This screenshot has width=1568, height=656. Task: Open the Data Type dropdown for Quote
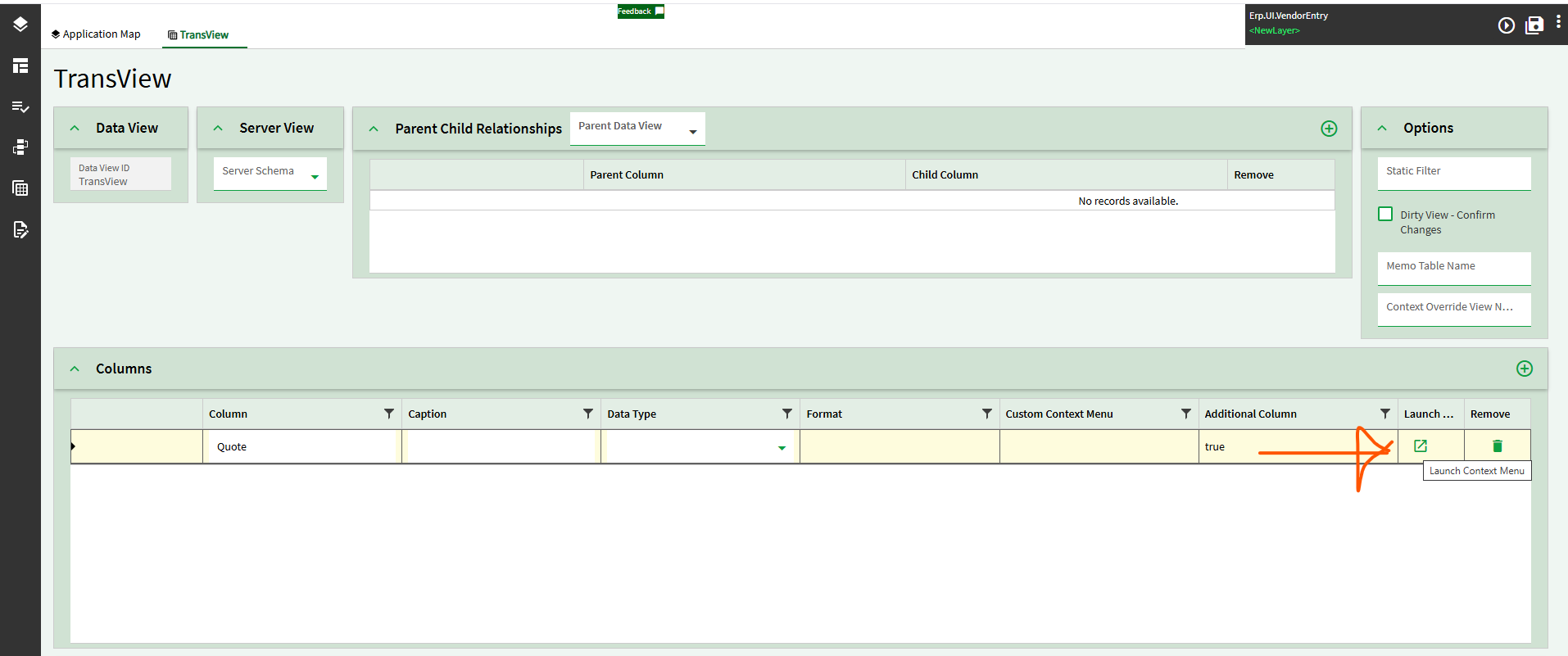(782, 447)
